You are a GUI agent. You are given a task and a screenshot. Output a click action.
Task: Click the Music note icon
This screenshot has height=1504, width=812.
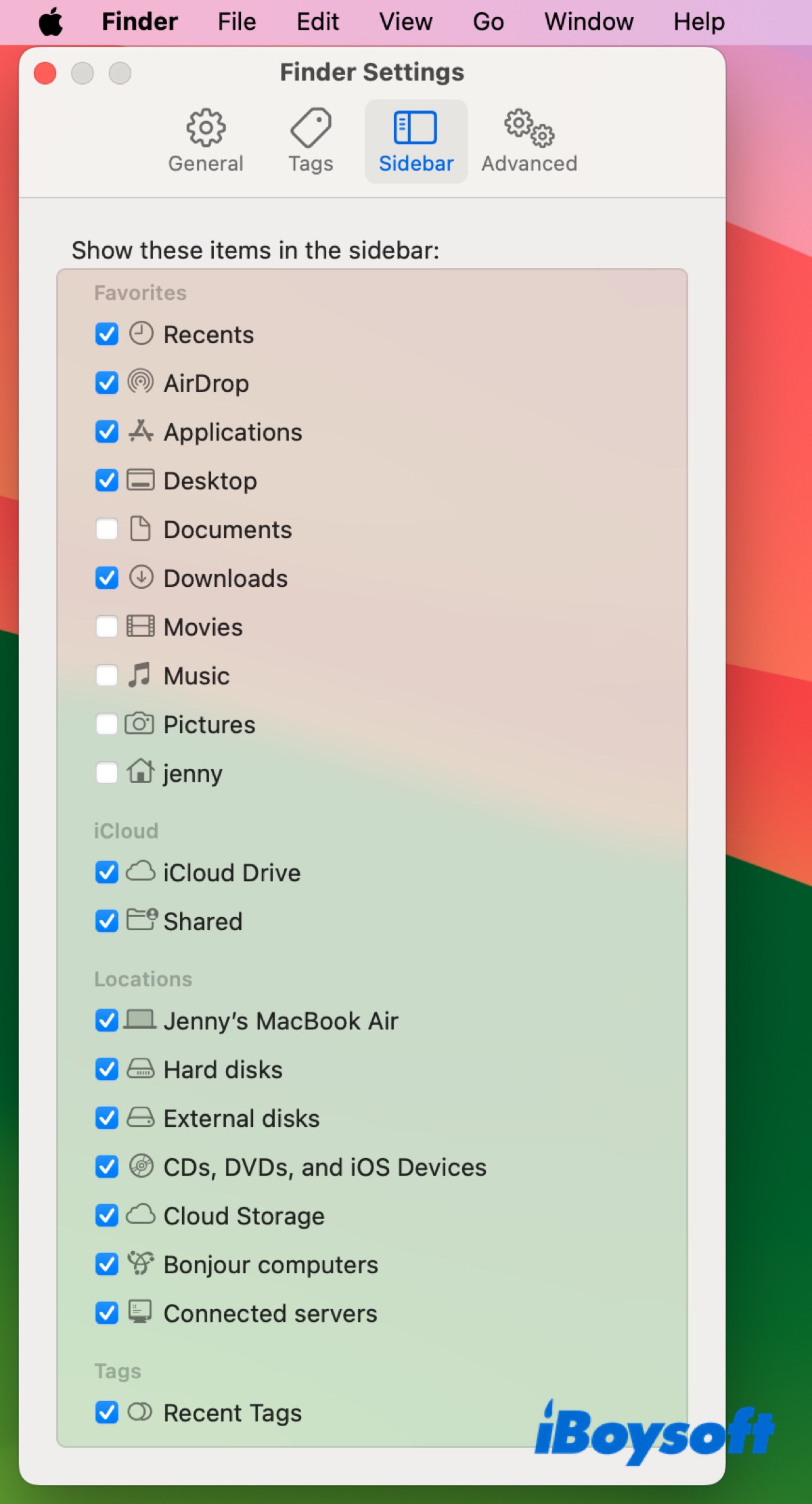click(x=140, y=675)
